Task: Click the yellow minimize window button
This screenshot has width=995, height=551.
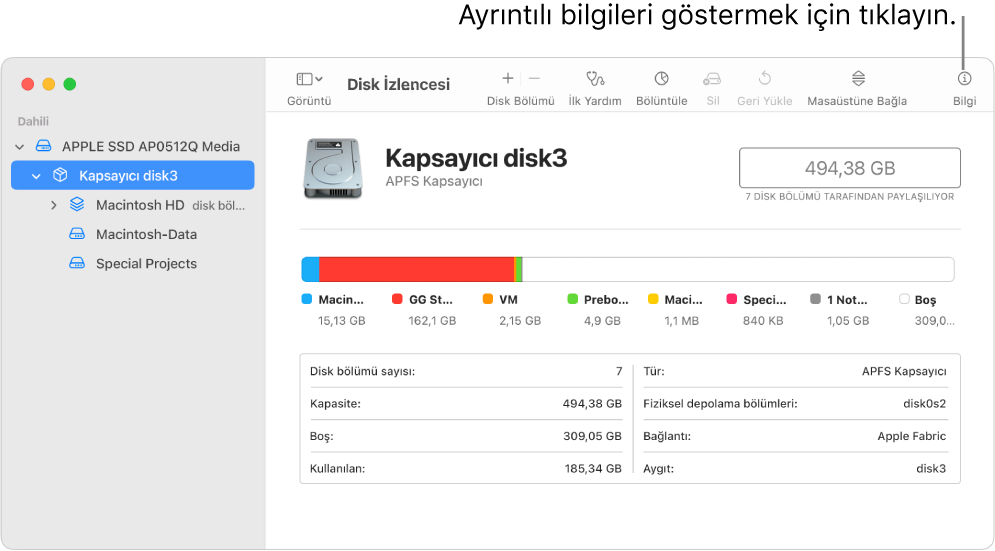Action: 49,84
